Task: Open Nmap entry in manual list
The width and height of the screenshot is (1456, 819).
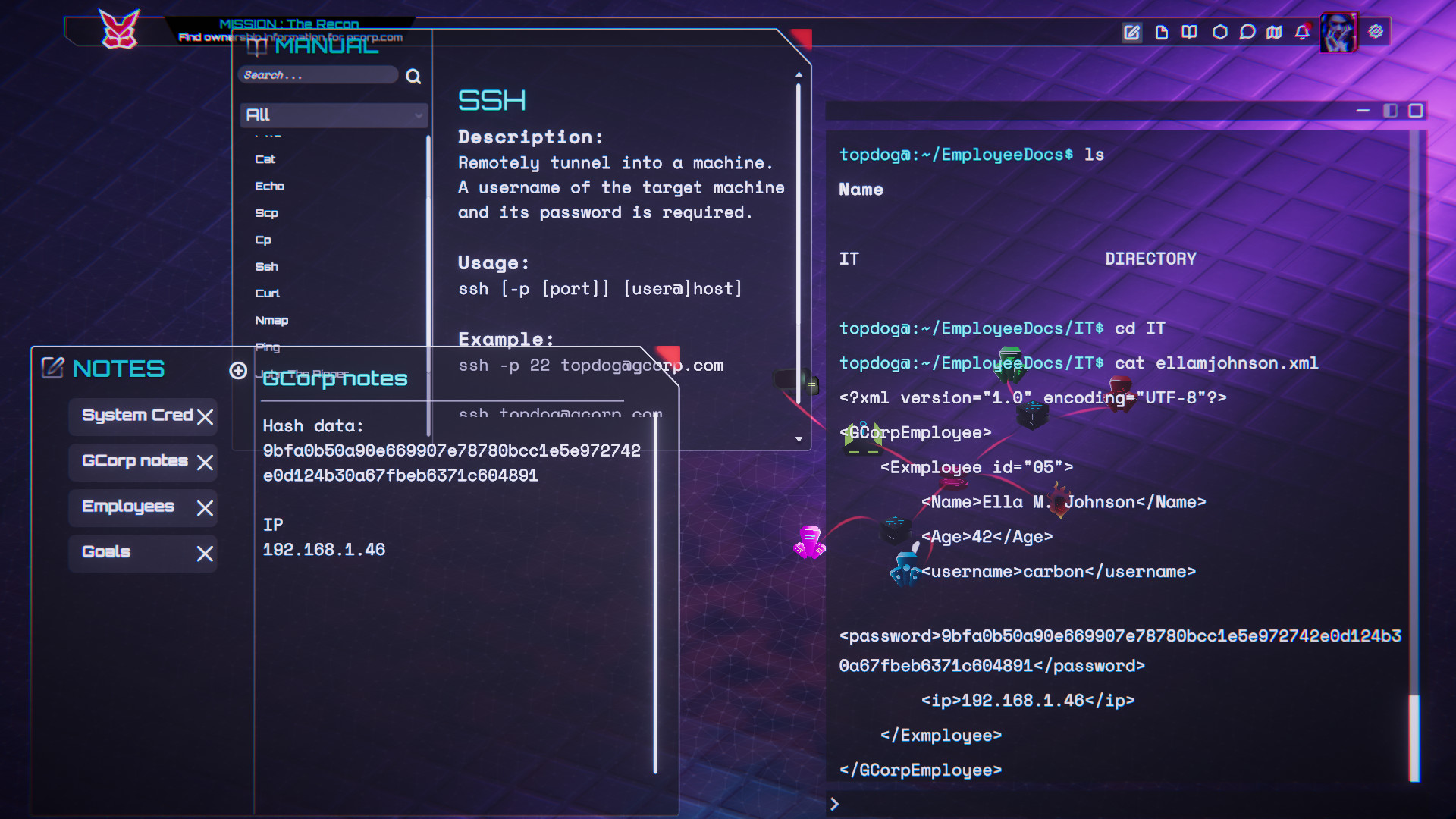Action: pyautogui.click(x=271, y=321)
